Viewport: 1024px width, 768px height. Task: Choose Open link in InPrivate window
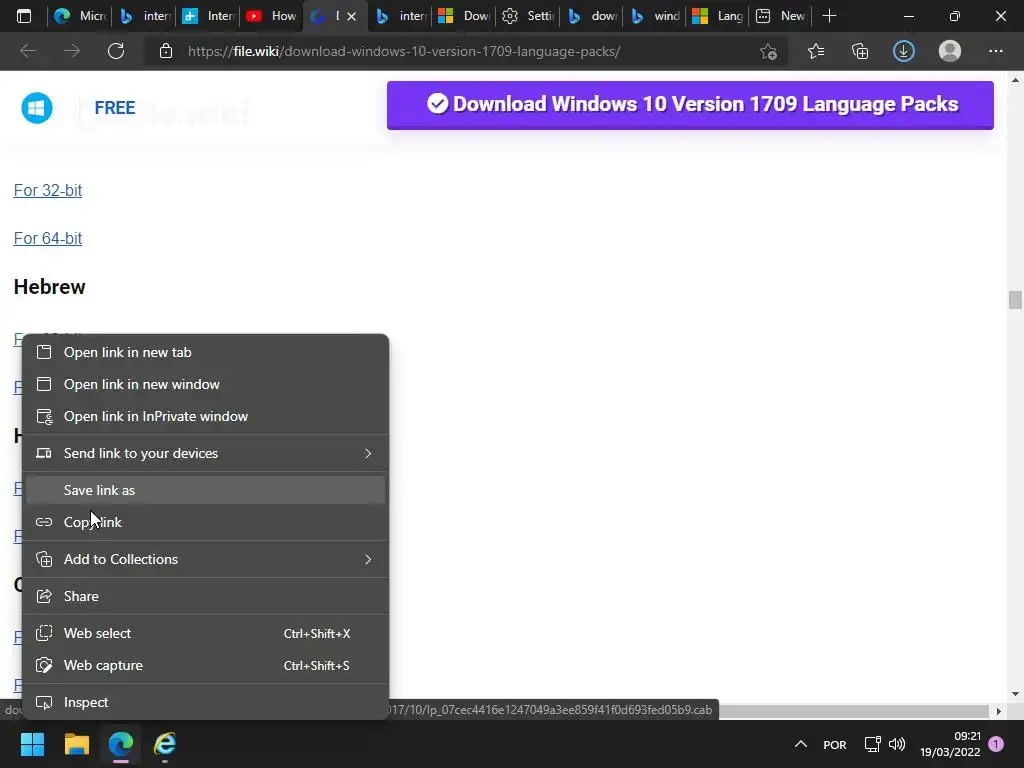coord(206,416)
